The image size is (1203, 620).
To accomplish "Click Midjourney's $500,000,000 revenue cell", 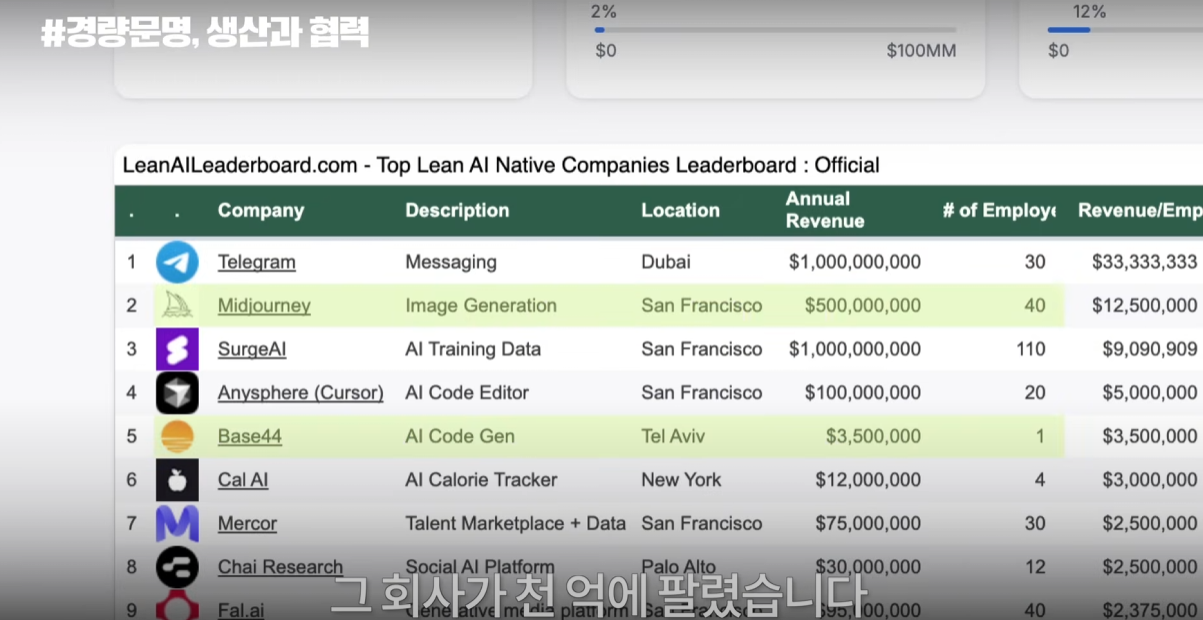I will 863,306.
